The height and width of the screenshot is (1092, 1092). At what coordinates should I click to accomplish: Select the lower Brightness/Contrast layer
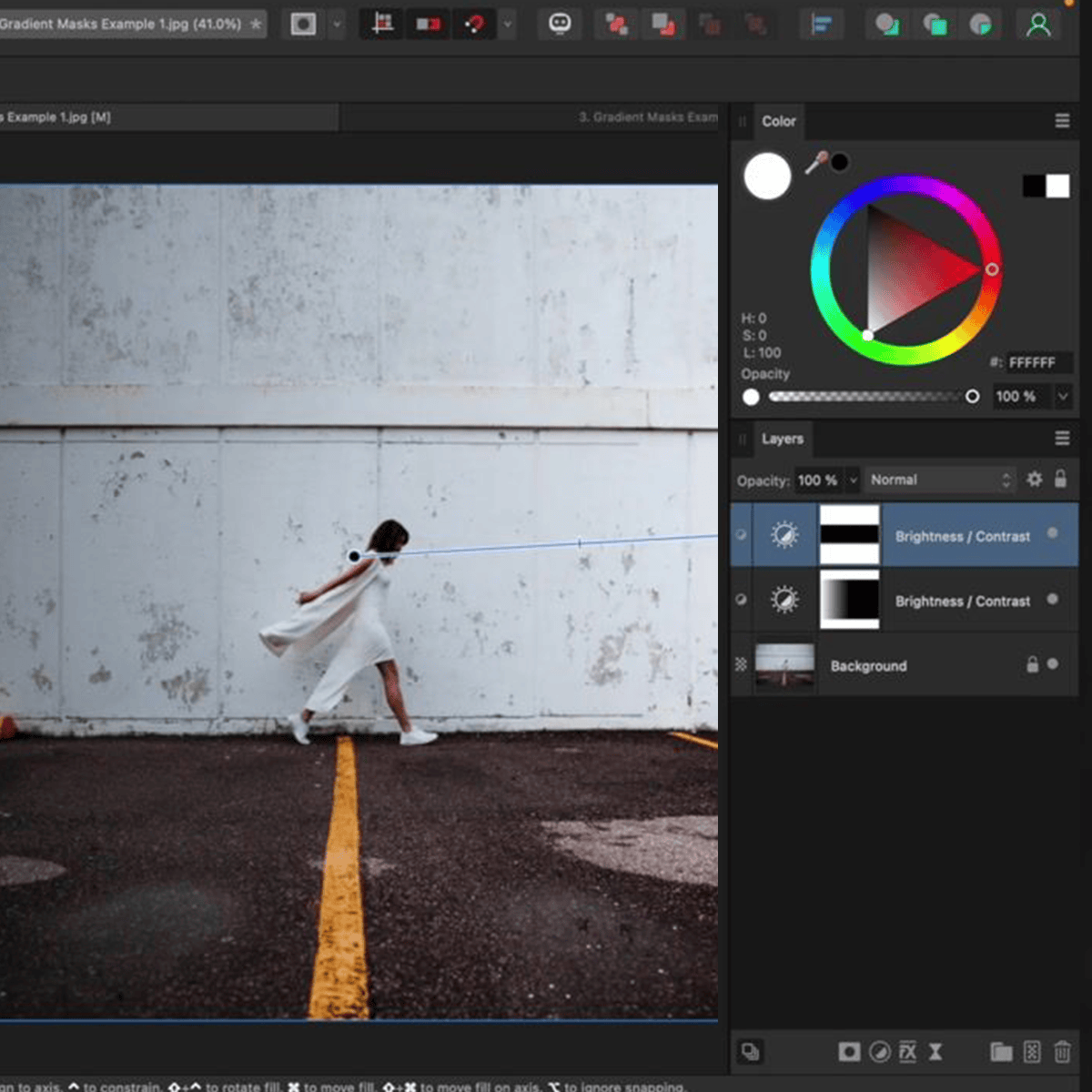coord(960,601)
